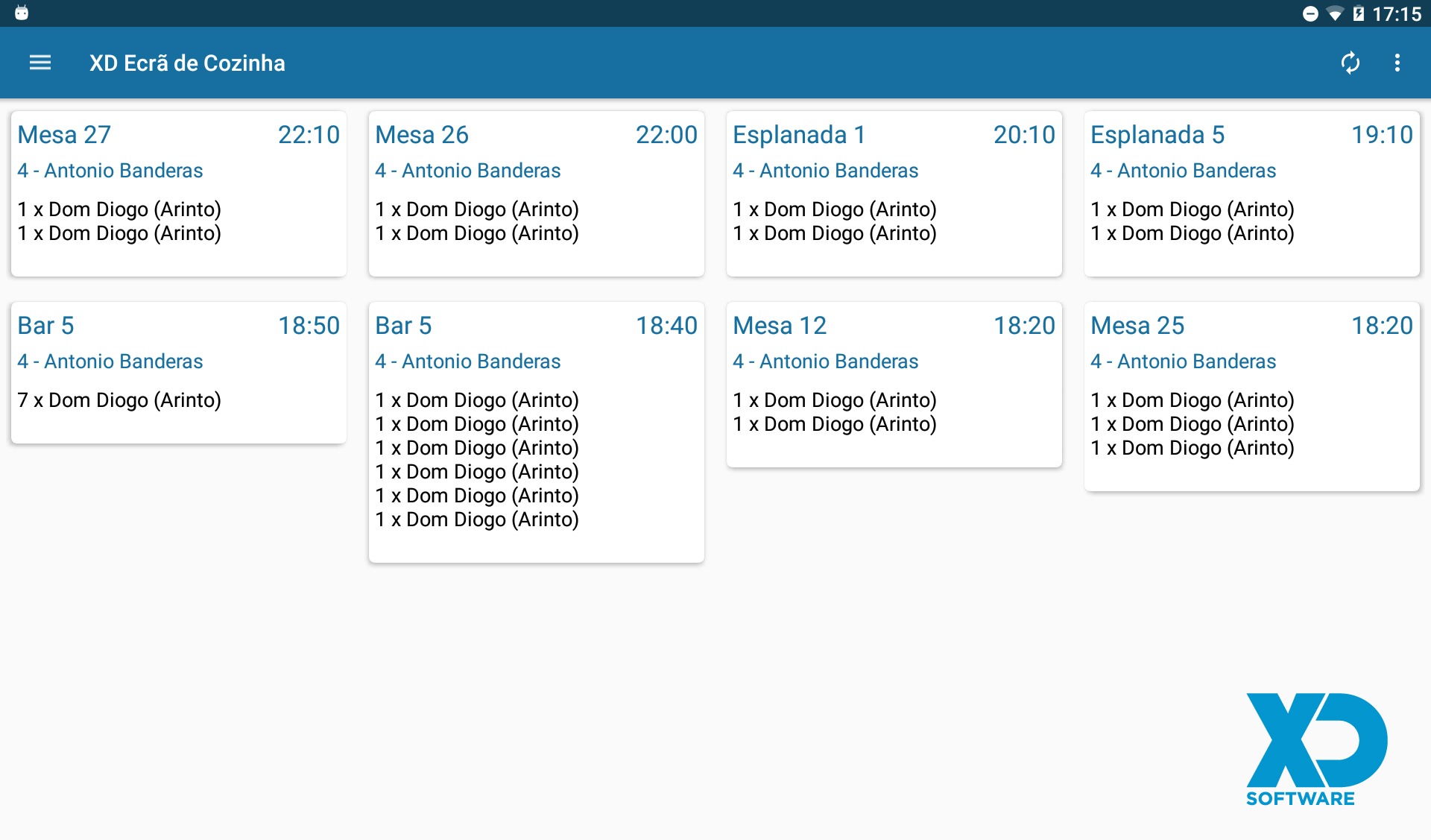The height and width of the screenshot is (840, 1431).
Task: Open the Mesa 26 order header
Action: [x=422, y=135]
